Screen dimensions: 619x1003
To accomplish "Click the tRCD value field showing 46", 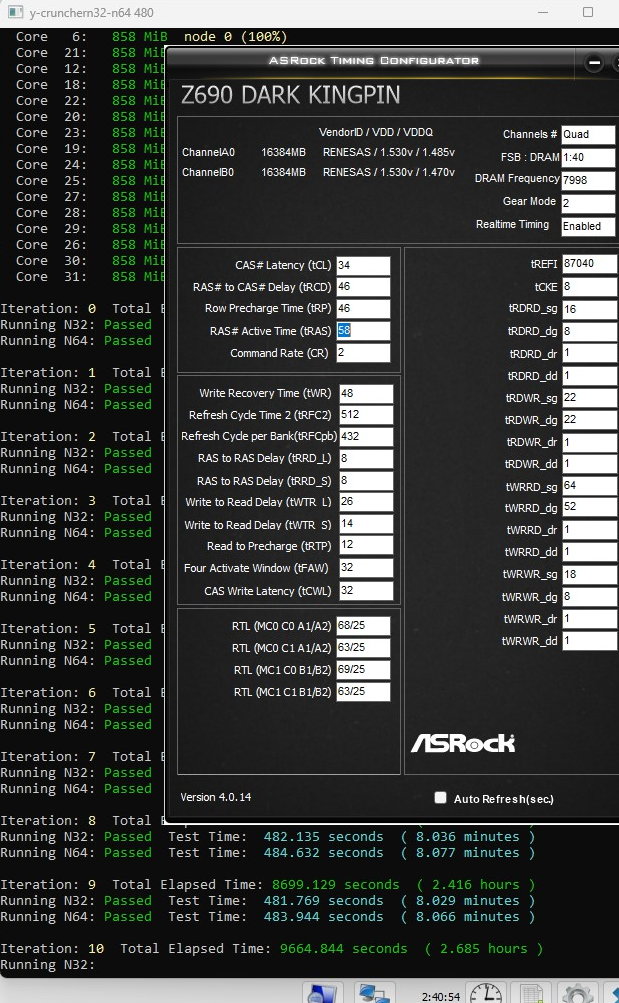I will [x=363, y=287].
